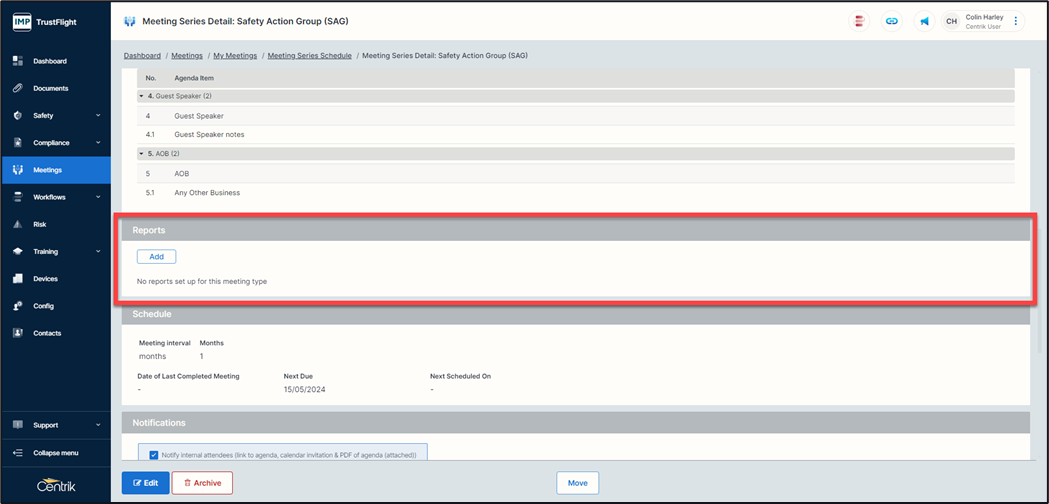
Task: Click the Contacts sidebar icon
Action: click(18, 333)
